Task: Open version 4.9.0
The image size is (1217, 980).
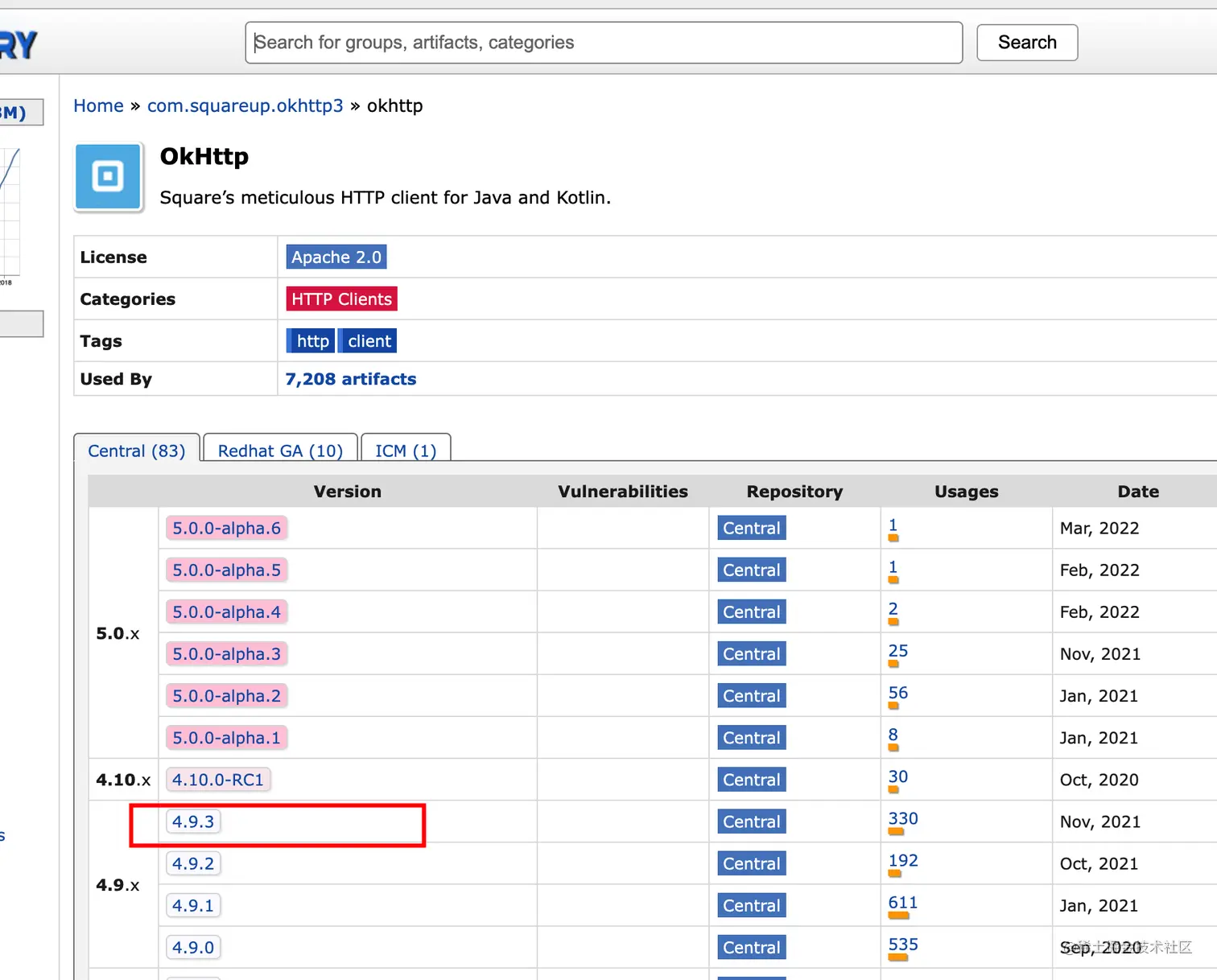Action: pos(193,947)
